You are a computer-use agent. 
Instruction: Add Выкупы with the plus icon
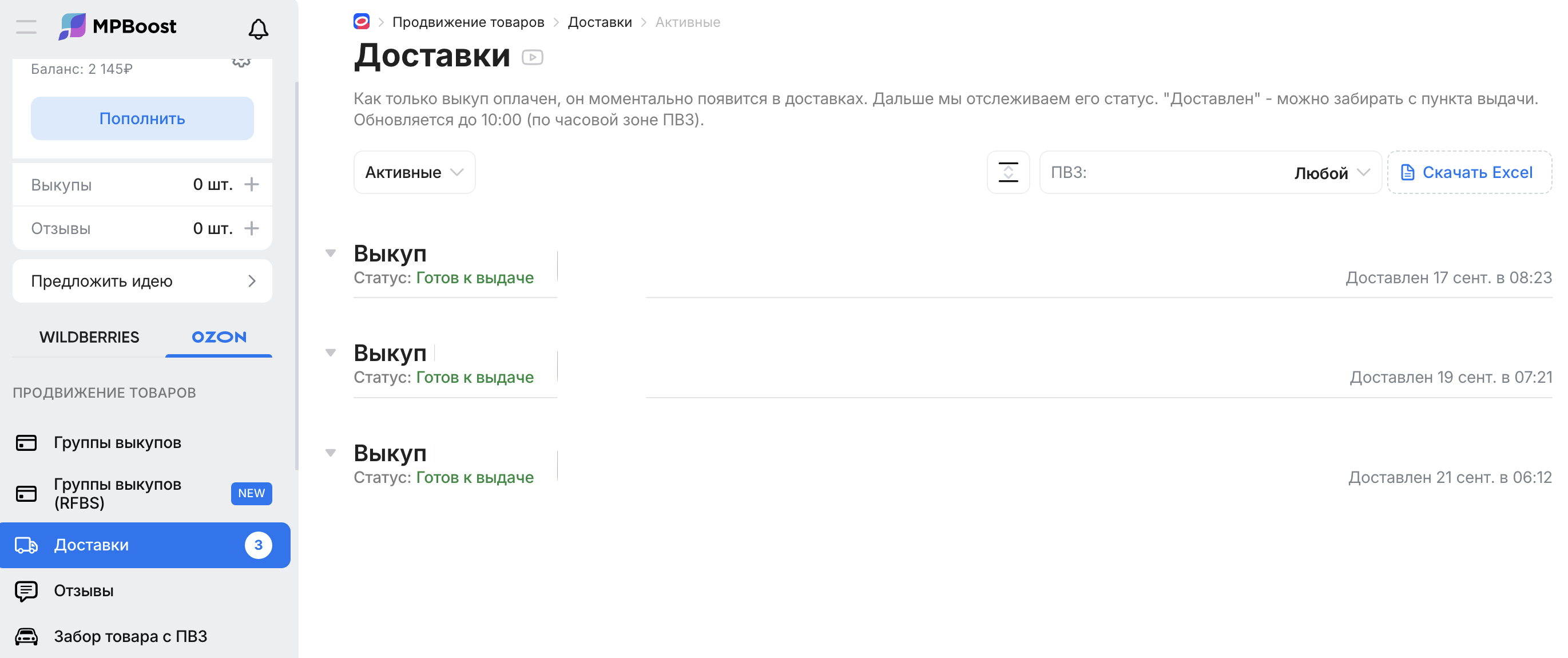point(251,184)
